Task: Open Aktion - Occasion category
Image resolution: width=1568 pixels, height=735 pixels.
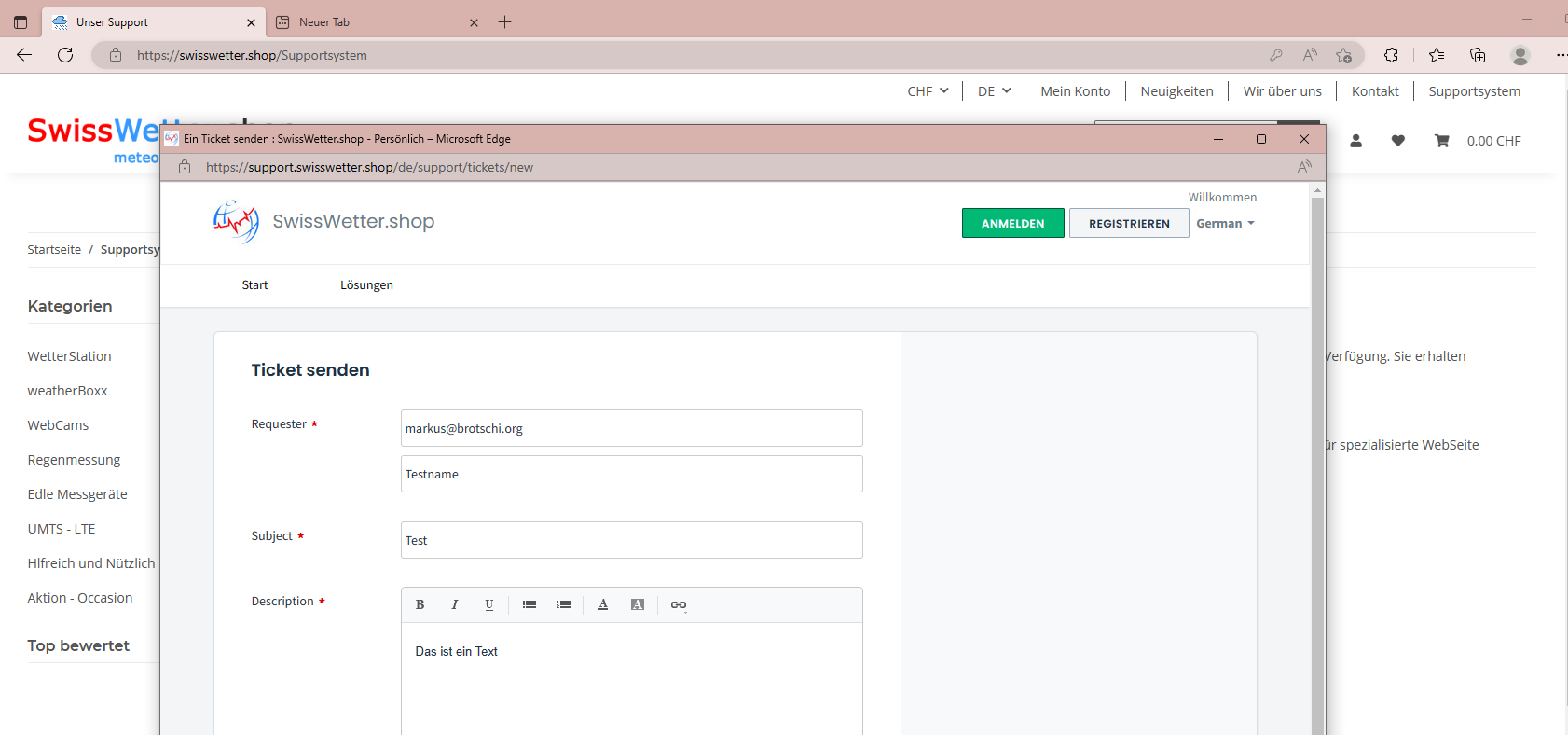Action: tap(80, 598)
